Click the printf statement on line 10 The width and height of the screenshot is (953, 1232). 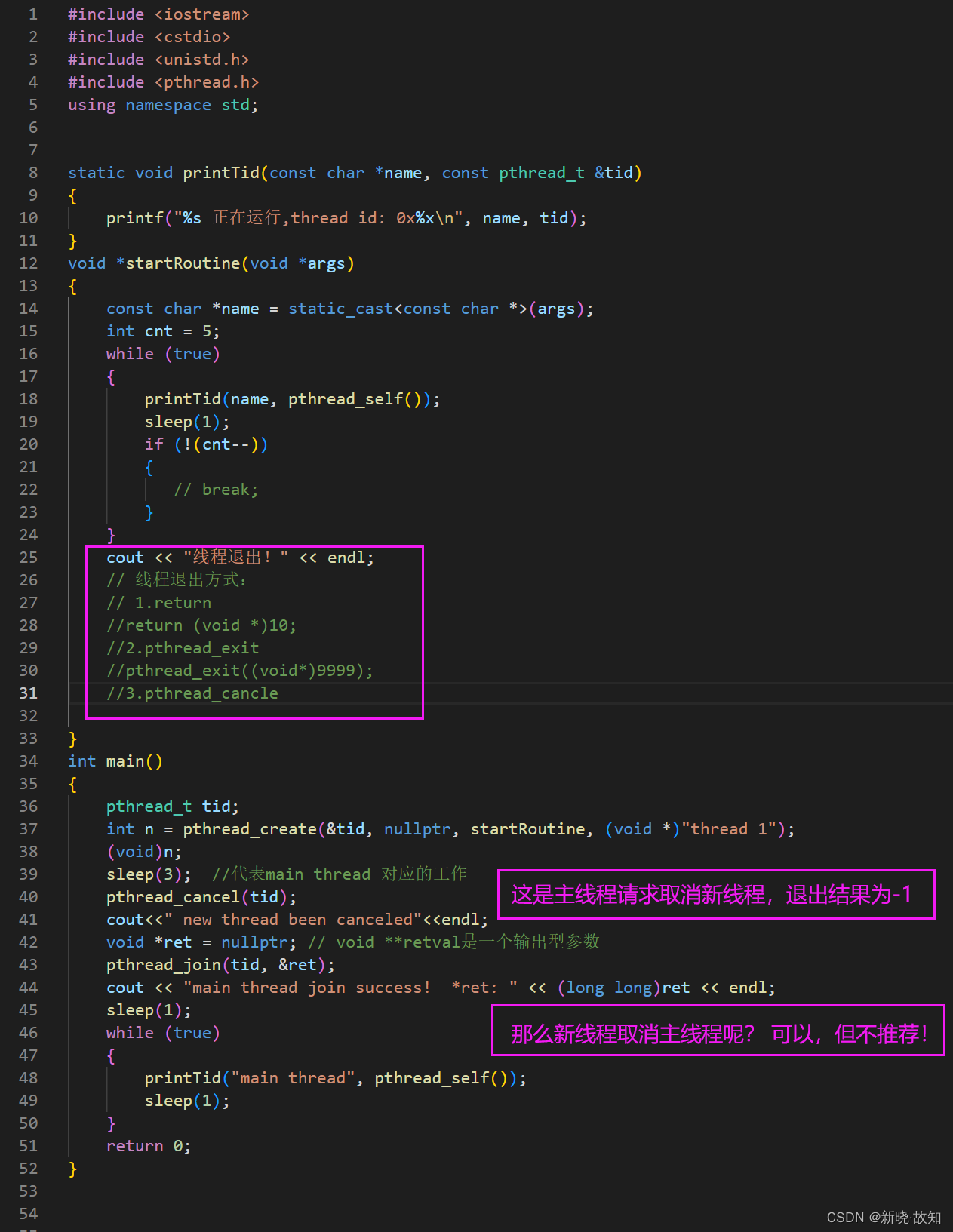tap(346, 218)
